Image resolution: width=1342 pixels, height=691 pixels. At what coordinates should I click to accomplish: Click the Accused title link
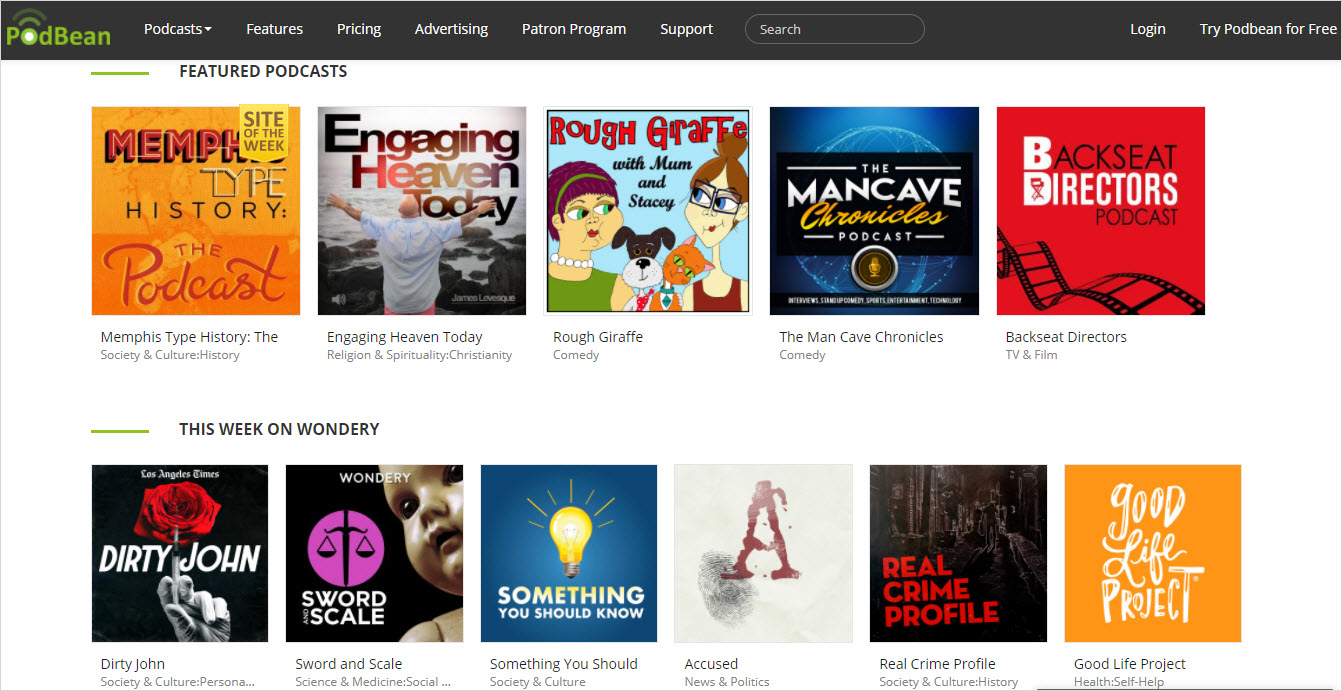point(711,664)
